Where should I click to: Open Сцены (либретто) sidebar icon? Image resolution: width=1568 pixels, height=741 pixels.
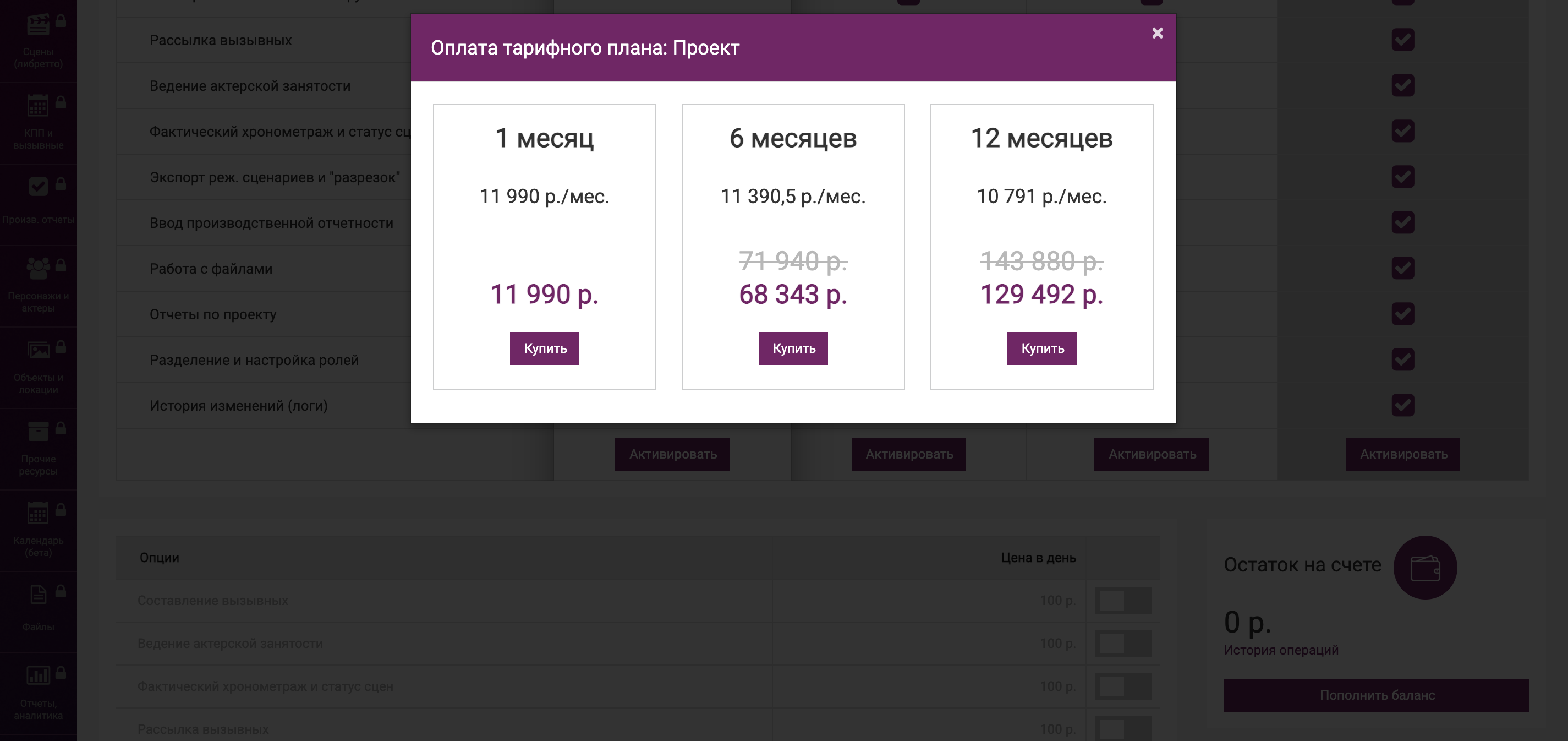pyautogui.click(x=38, y=25)
